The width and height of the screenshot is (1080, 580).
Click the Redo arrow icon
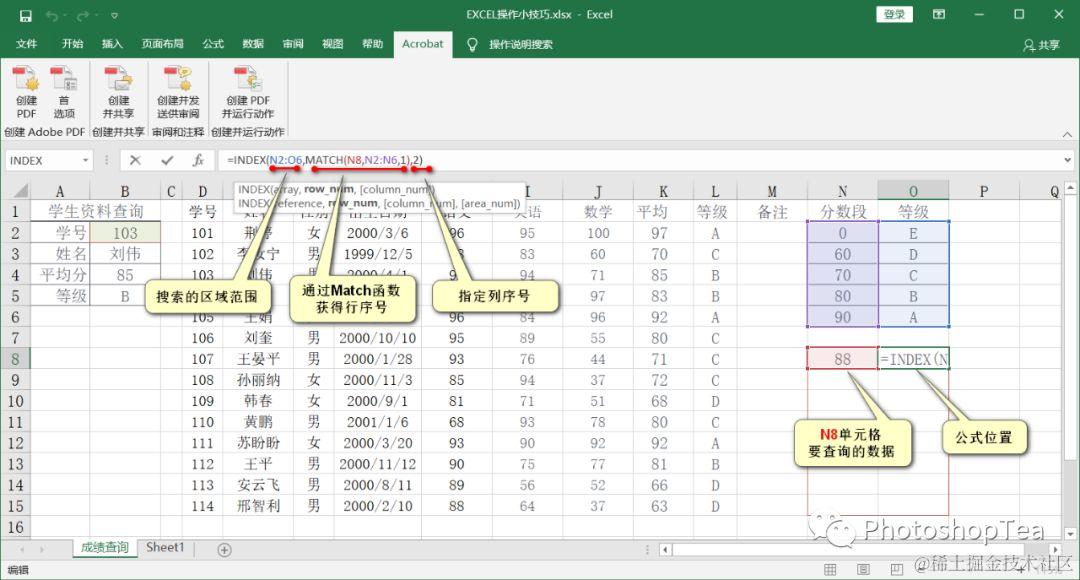[83, 15]
